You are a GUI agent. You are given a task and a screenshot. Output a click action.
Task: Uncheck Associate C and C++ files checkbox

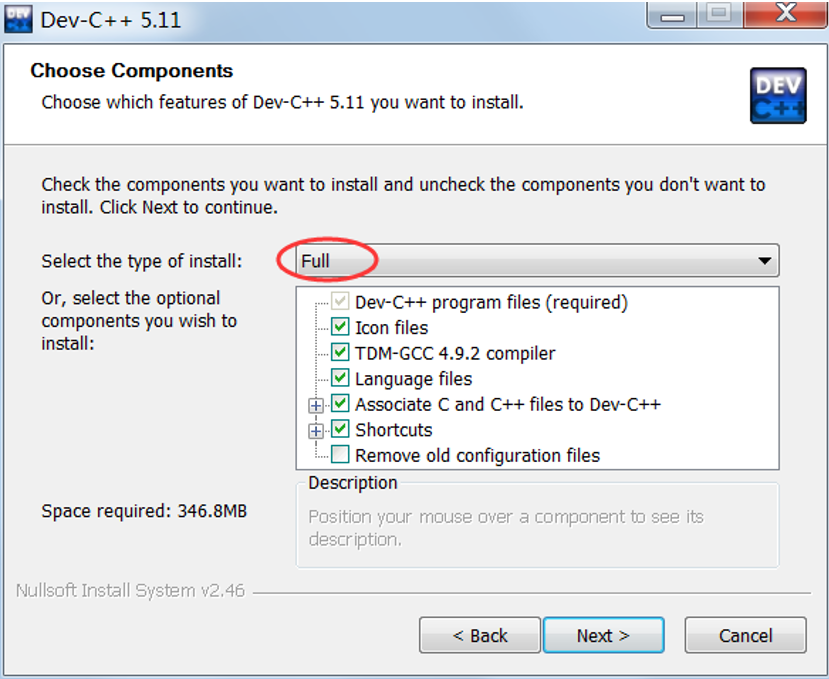click(341, 404)
